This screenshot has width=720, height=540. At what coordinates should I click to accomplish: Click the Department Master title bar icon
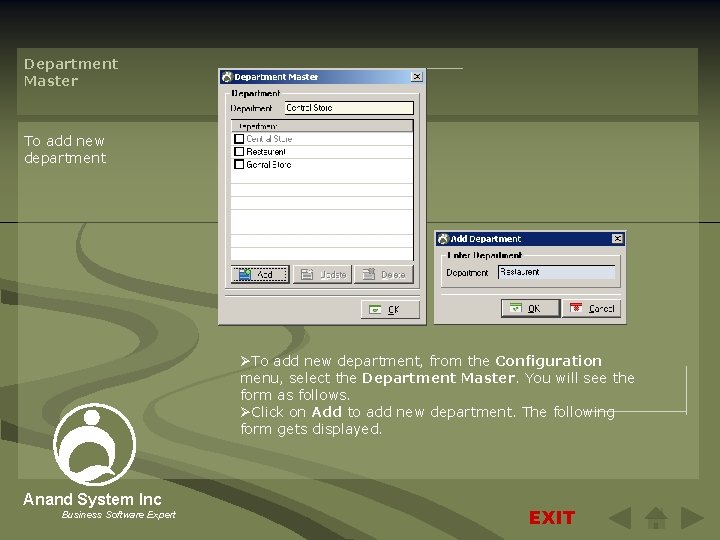coord(227,77)
